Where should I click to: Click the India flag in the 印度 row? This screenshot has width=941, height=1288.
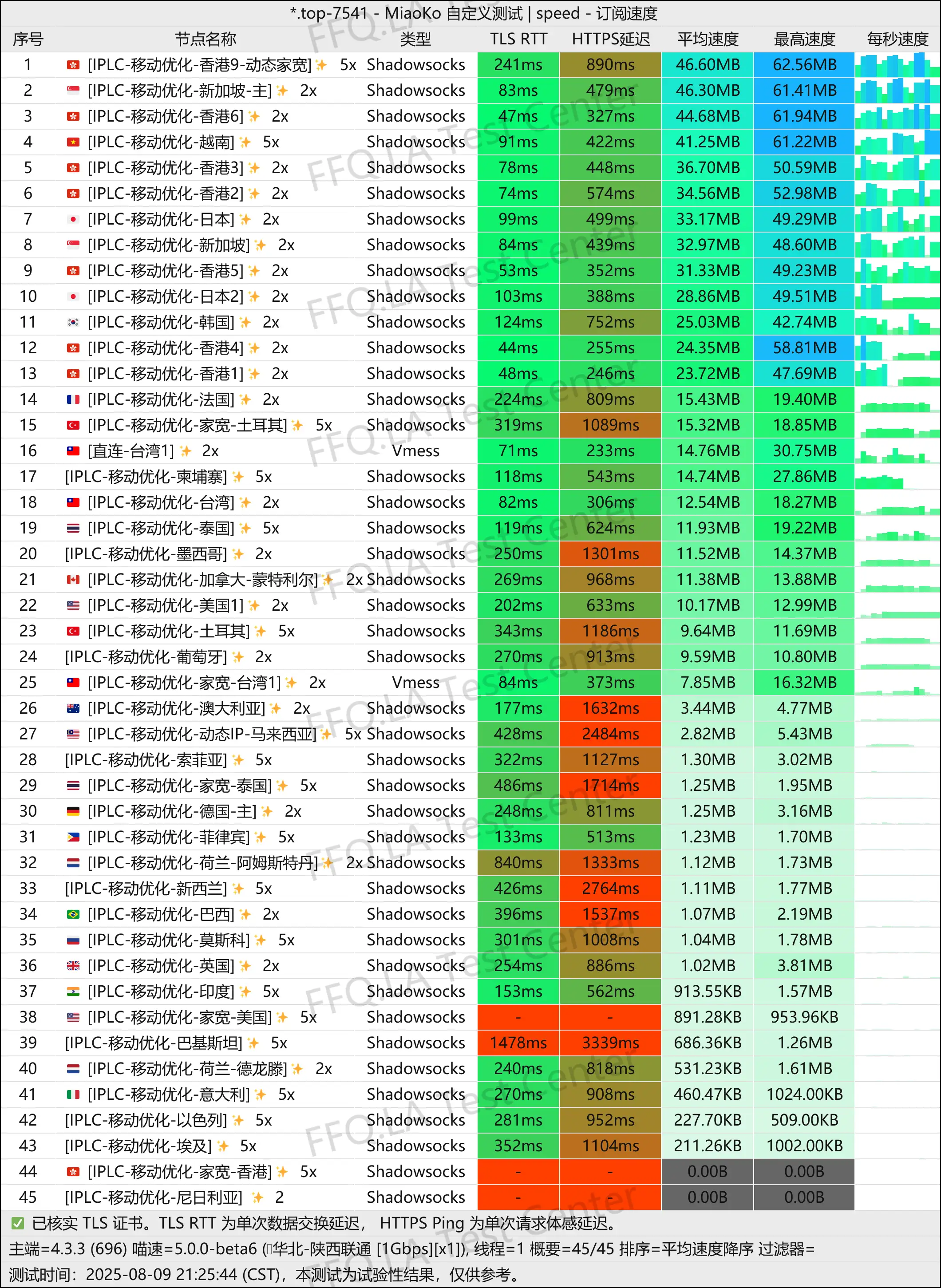click(73, 992)
